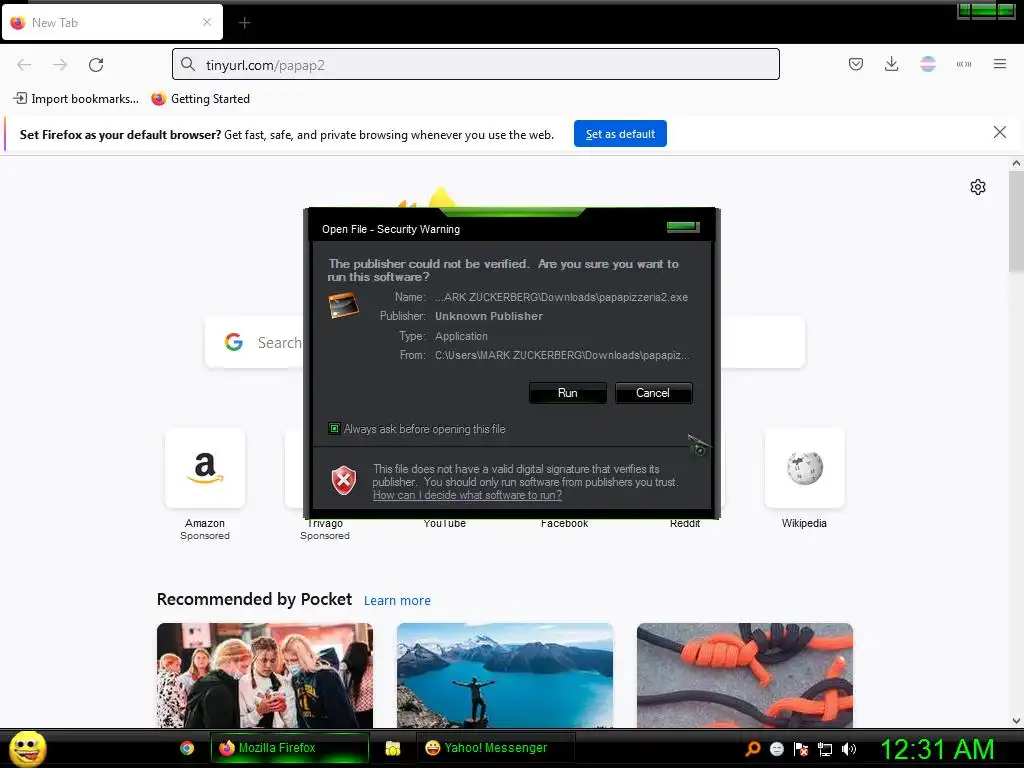This screenshot has height=768, width=1024.
Task: Open the Firefox downloads panel
Action: (x=891, y=64)
